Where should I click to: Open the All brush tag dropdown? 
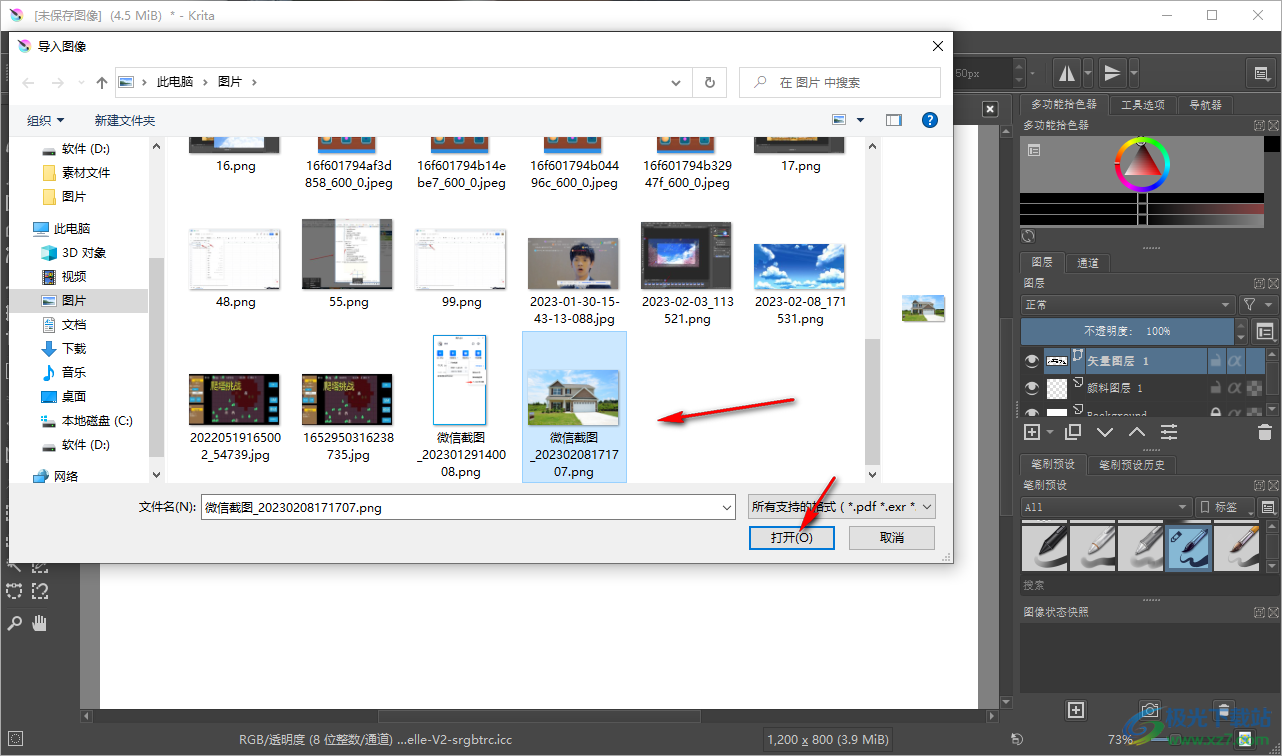click(x=1106, y=507)
